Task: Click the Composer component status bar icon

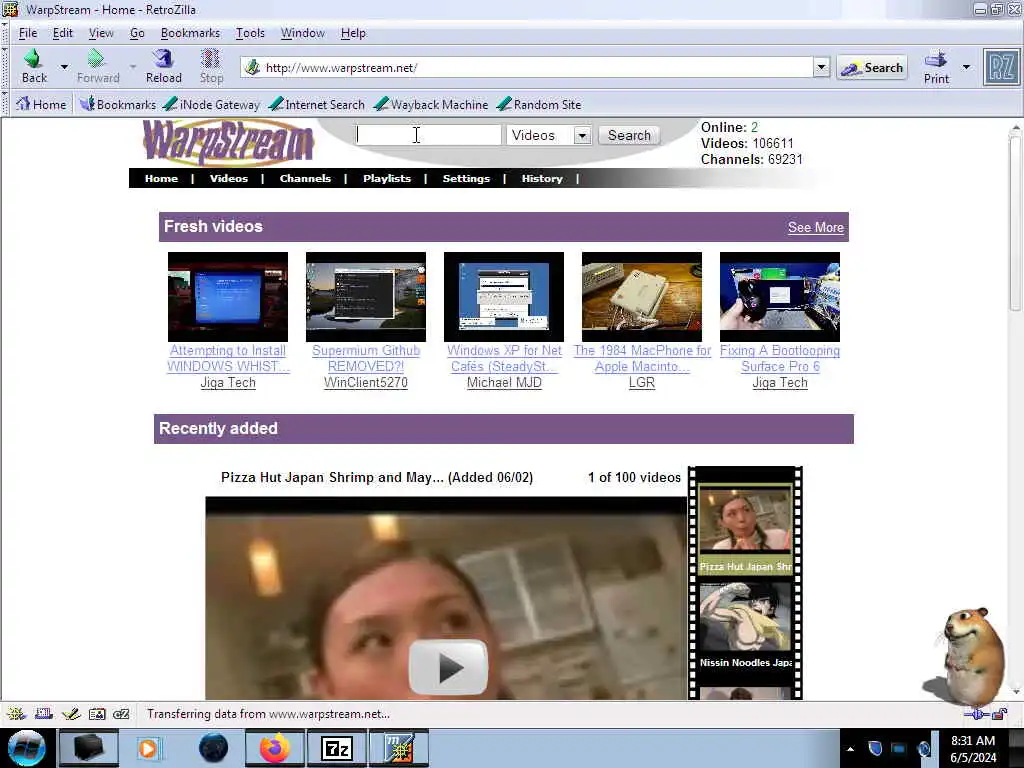Action: (x=71, y=714)
